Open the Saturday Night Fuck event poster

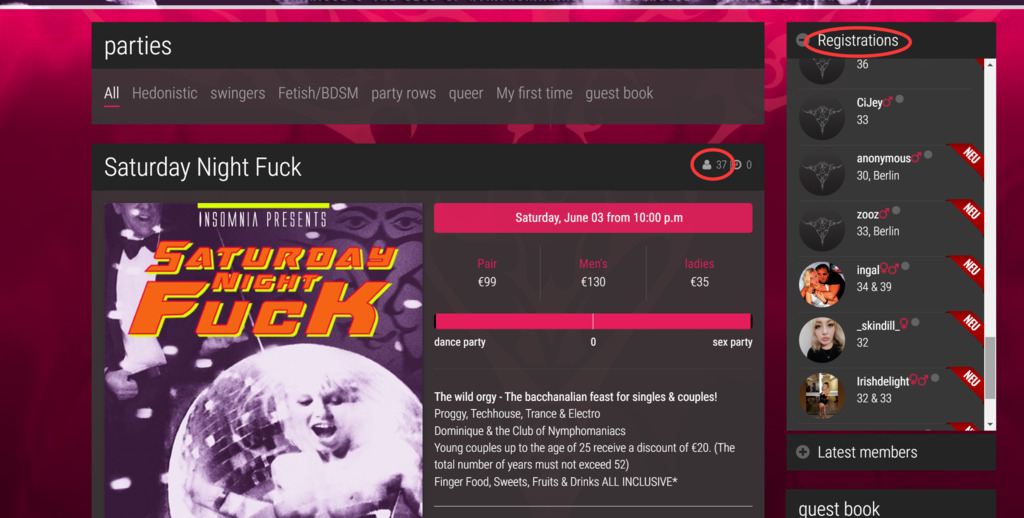point(263,361)
